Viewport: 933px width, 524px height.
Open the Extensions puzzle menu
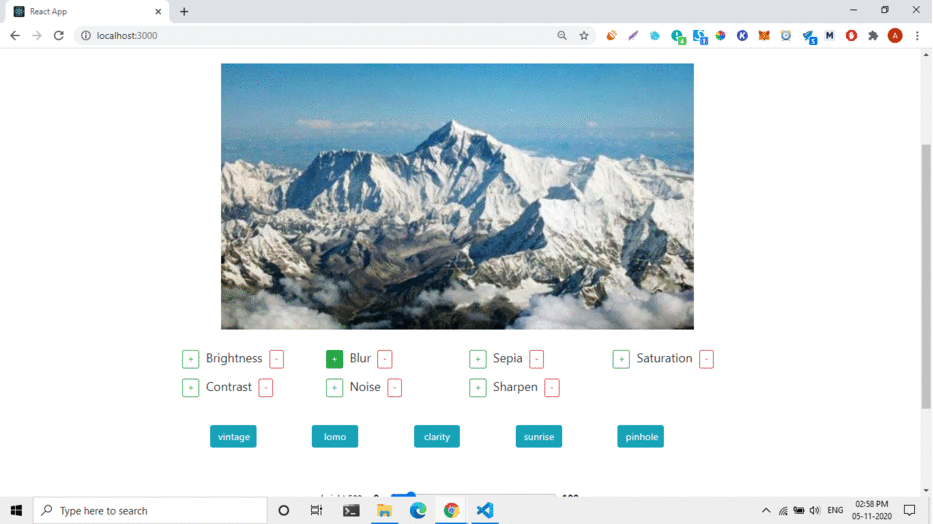873,36
